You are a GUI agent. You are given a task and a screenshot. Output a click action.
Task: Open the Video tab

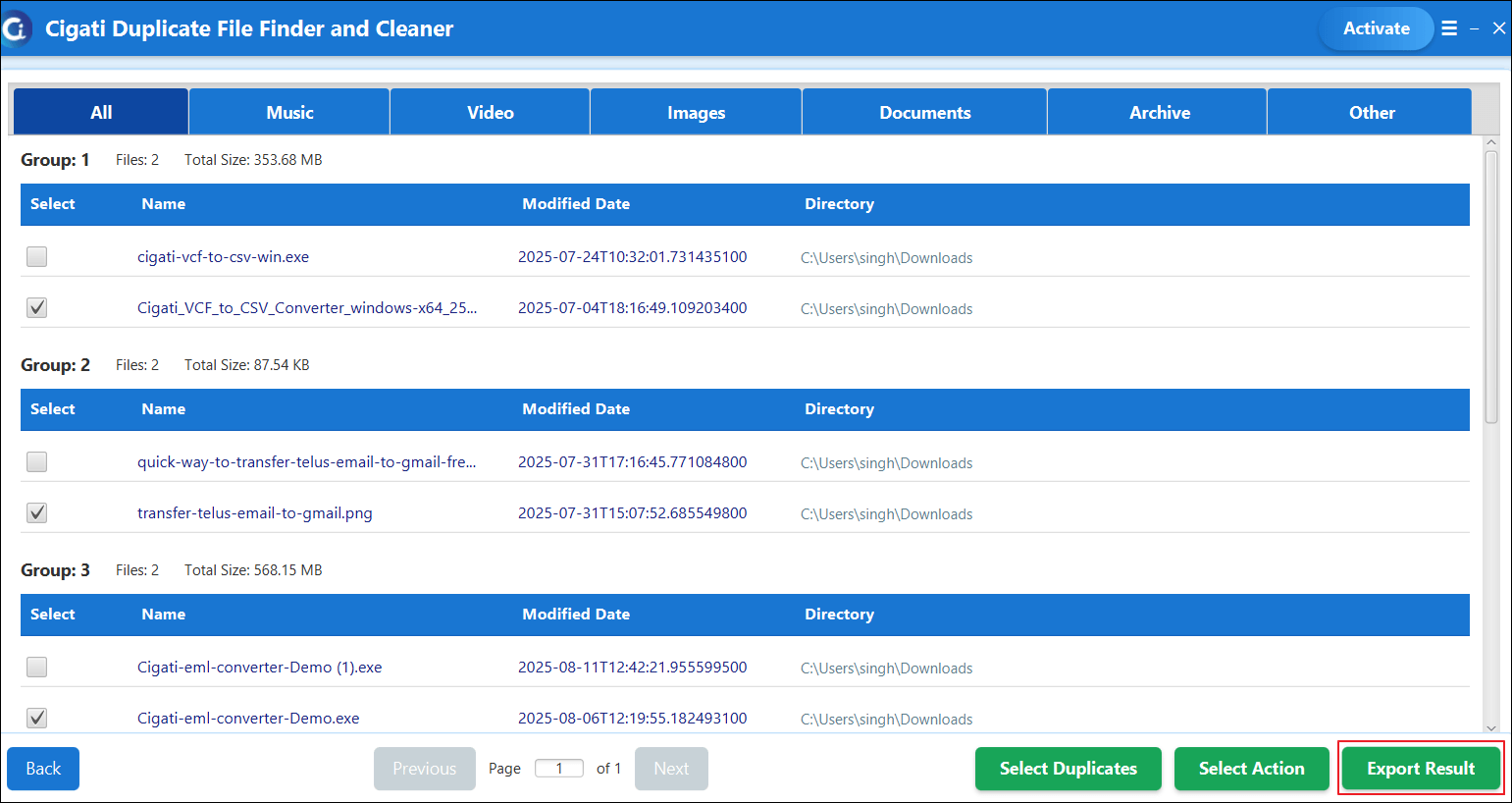pos(490,112)
